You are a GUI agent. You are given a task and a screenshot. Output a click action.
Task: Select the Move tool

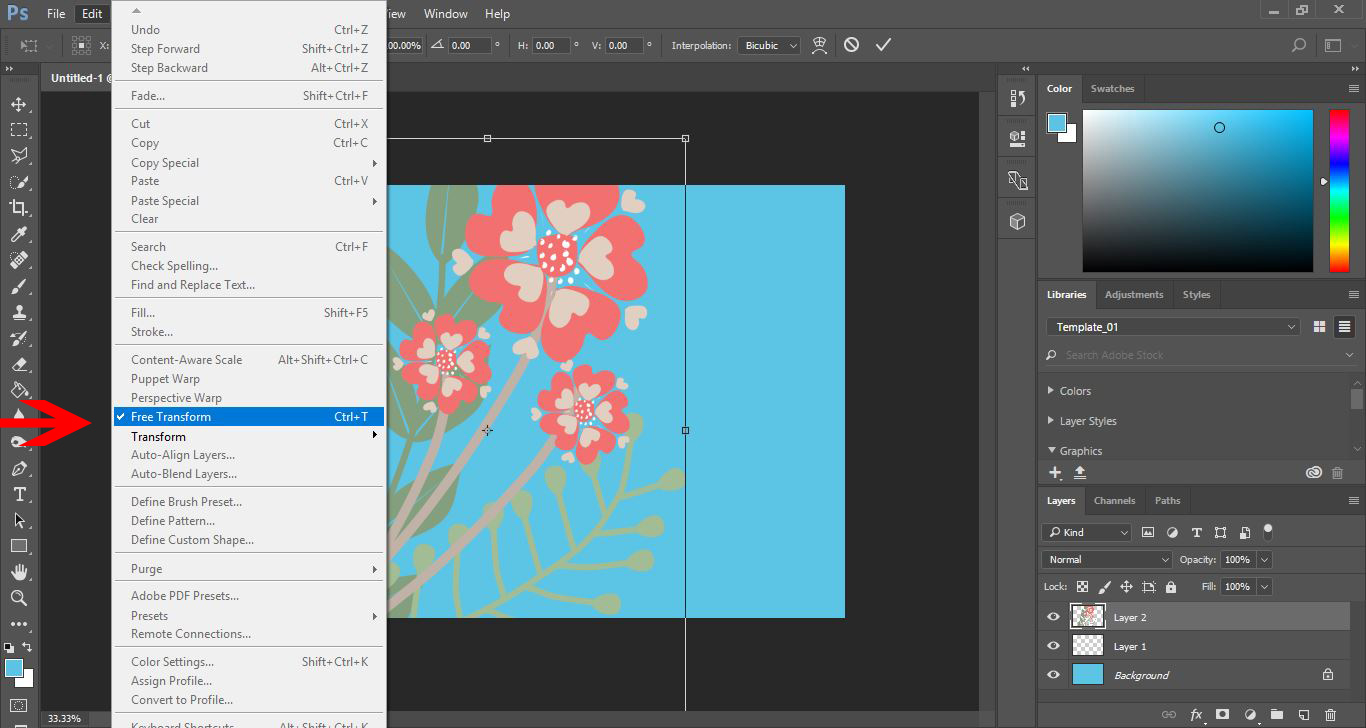coord(19,104)
